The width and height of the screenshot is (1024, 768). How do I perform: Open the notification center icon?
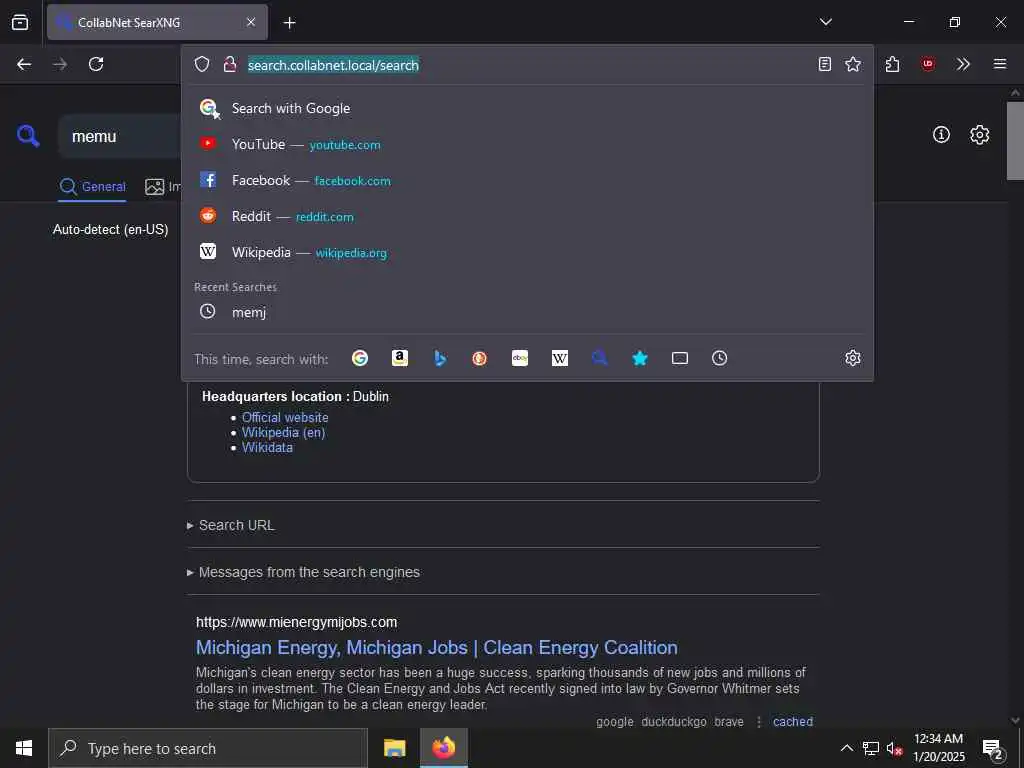993,749
